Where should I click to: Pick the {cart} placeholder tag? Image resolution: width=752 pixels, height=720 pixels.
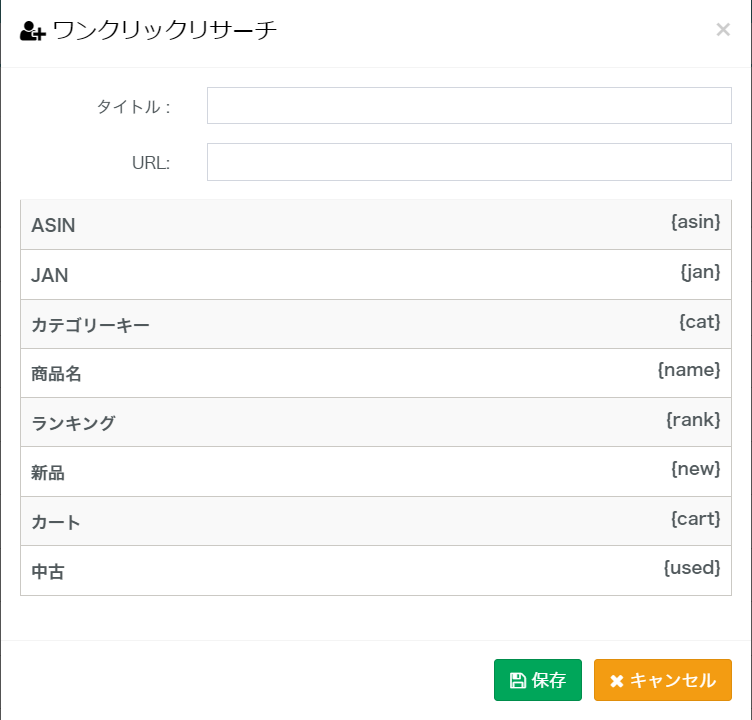pyautogui.click(x=695, y=518)
